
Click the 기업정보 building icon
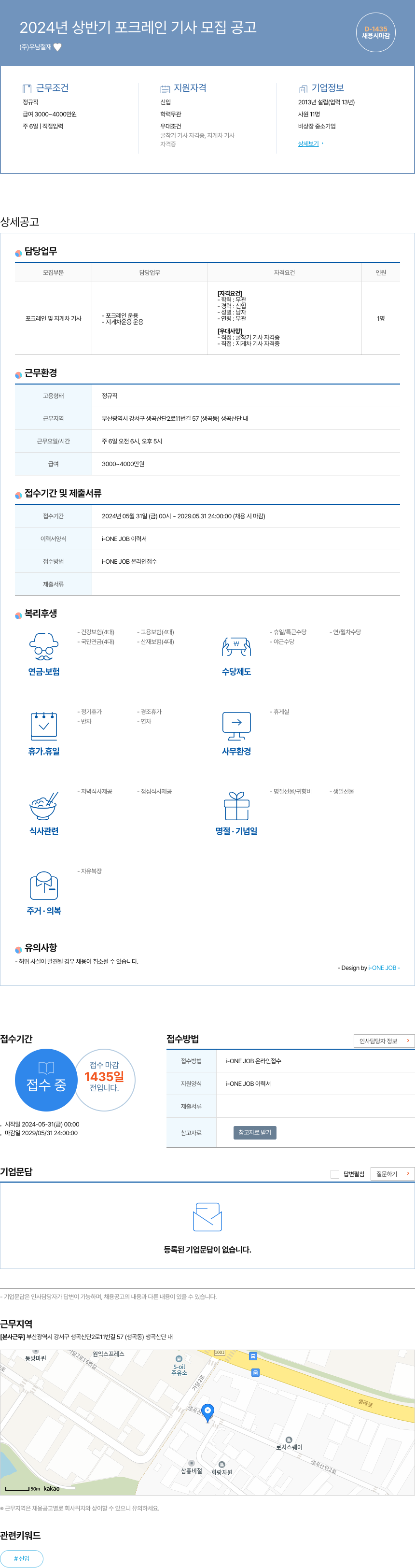(303, 89)
